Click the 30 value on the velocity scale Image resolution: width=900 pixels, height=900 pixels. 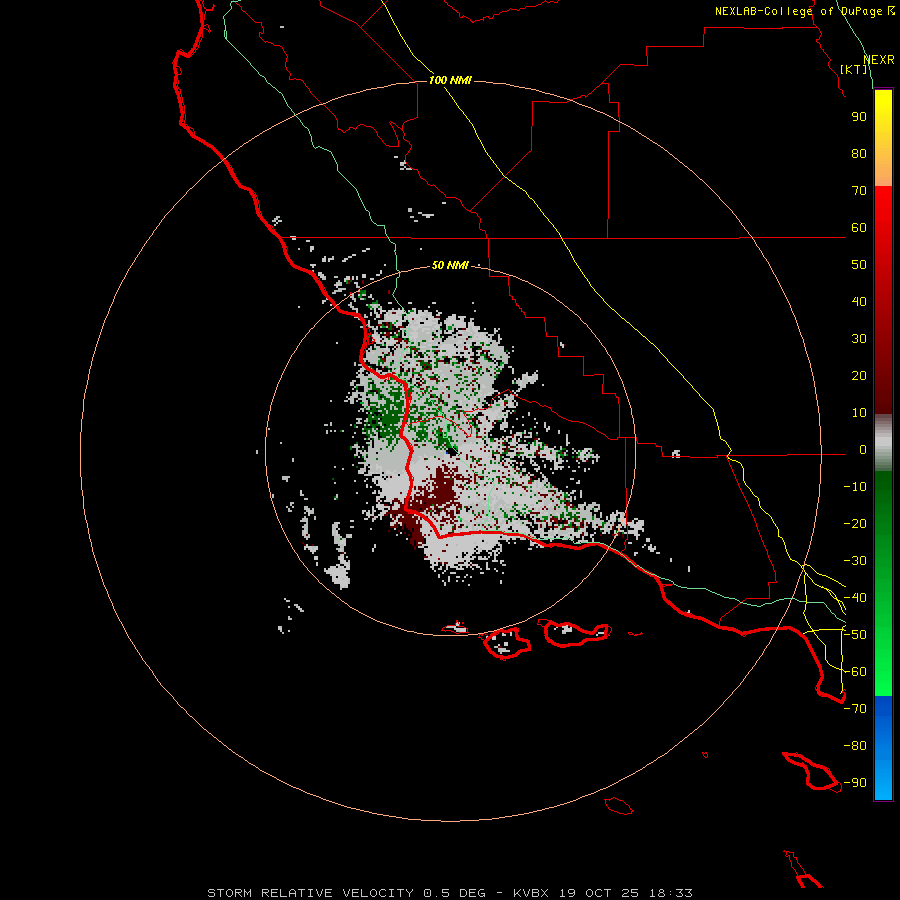coord(859,339)
